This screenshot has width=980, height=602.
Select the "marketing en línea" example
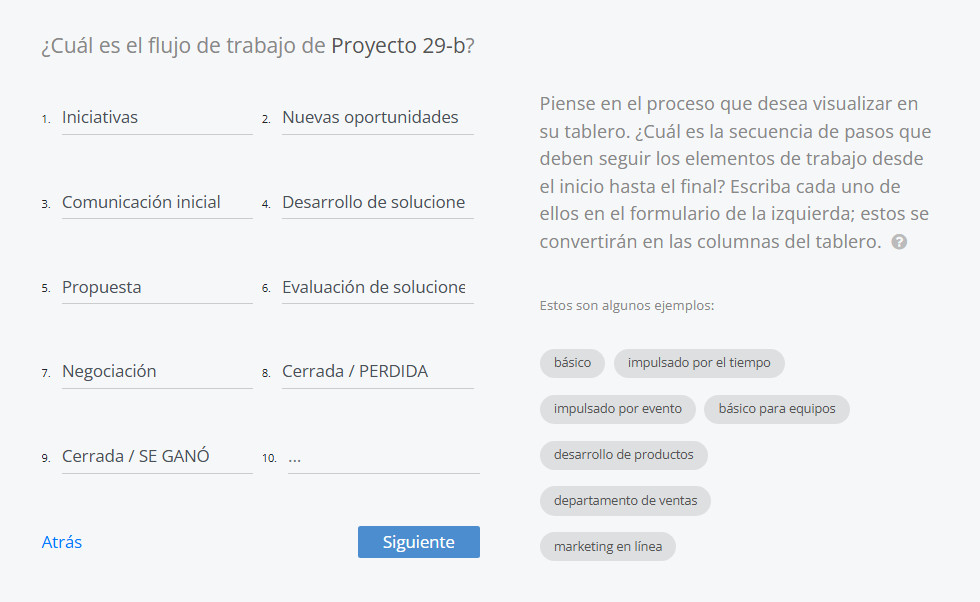pyautogui.click(x=608, y=546)
